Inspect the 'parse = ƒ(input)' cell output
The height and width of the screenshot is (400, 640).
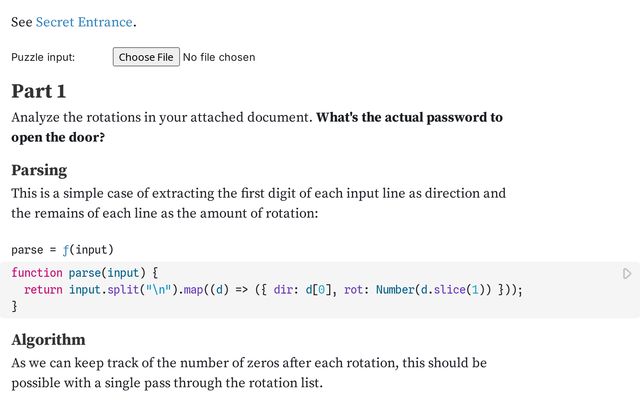62,249
